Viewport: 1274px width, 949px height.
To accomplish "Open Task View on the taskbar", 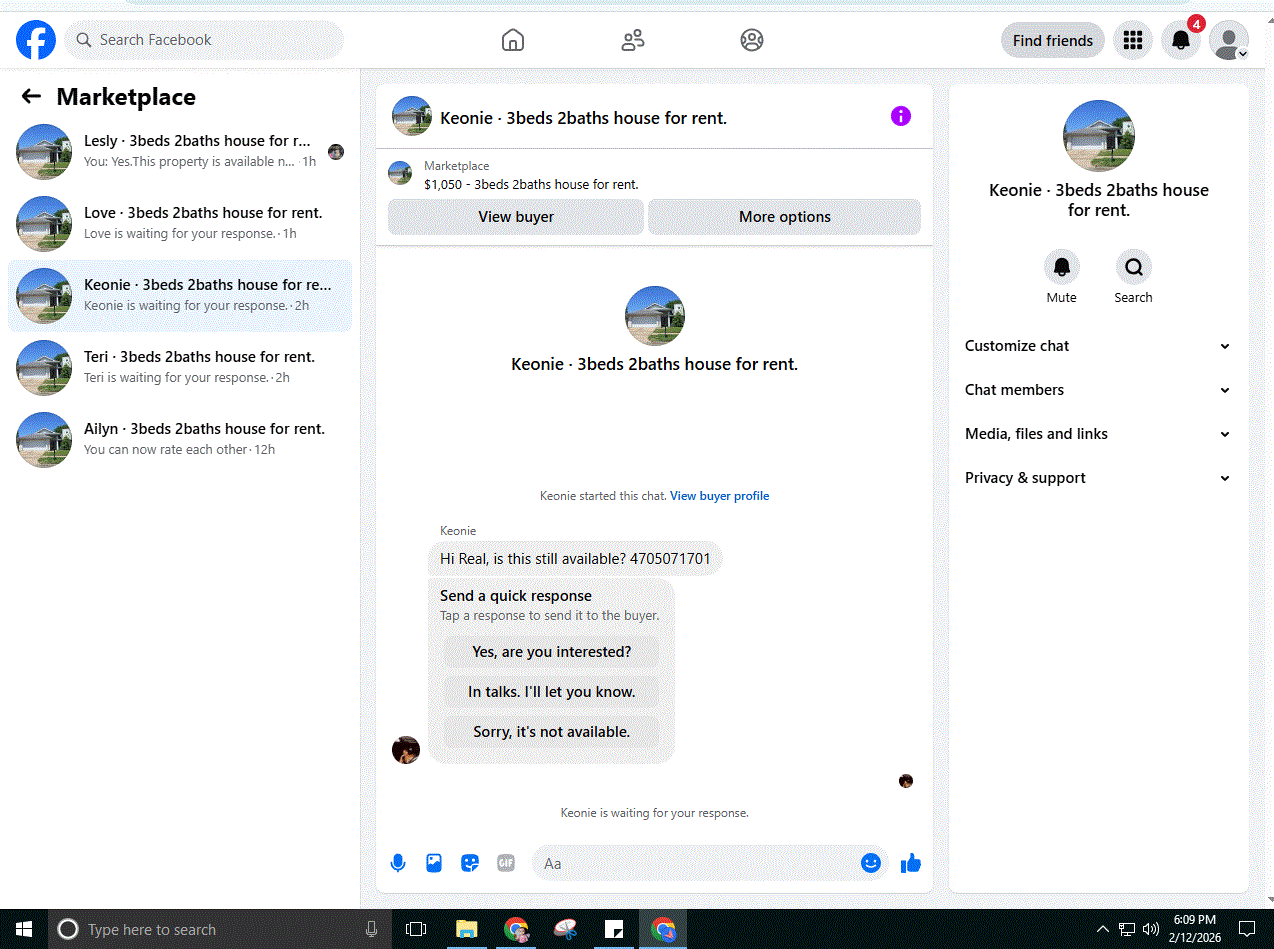I will click(x=416, y=929).
